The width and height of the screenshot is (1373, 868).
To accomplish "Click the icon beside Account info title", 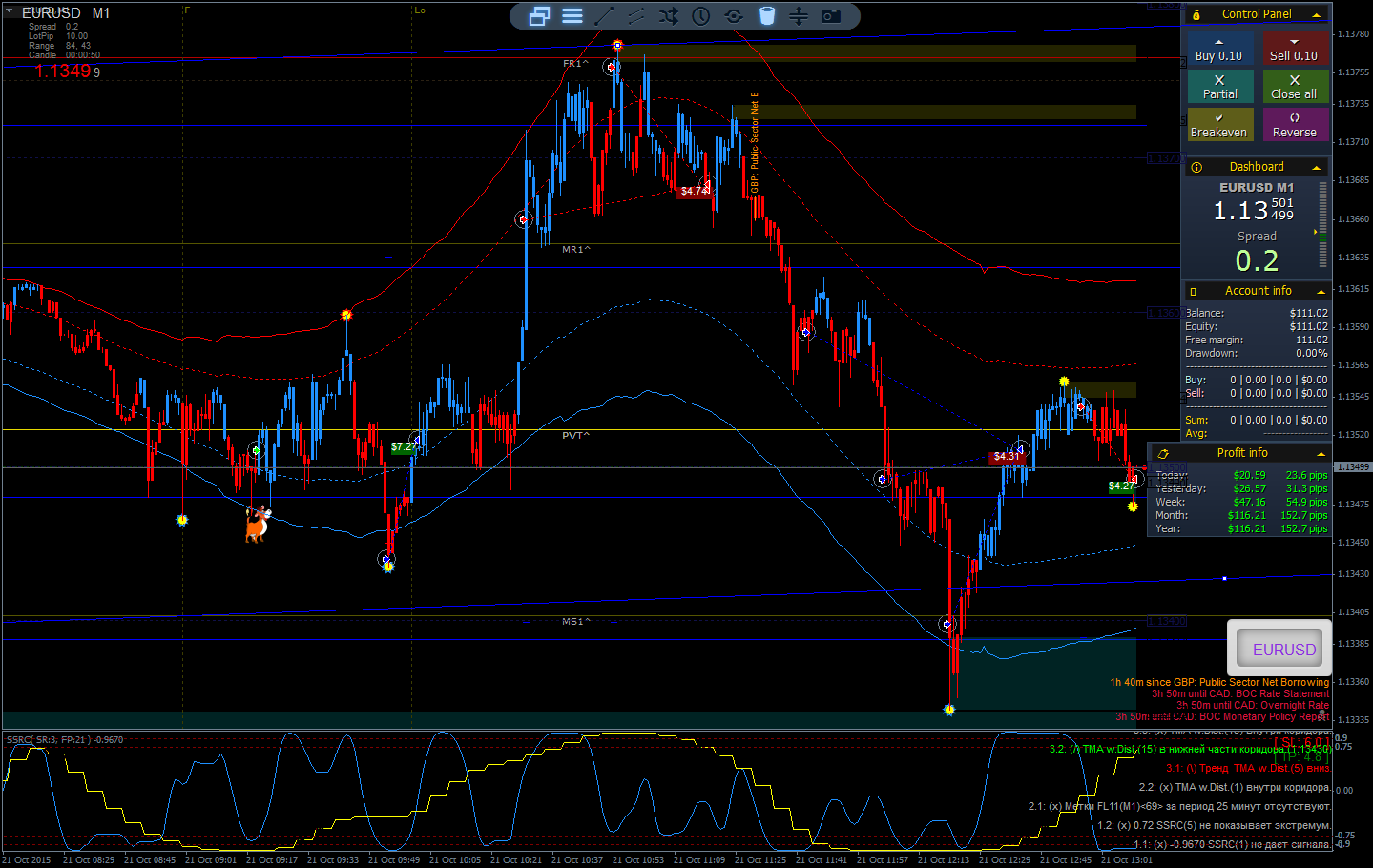I will [1194, 291].
